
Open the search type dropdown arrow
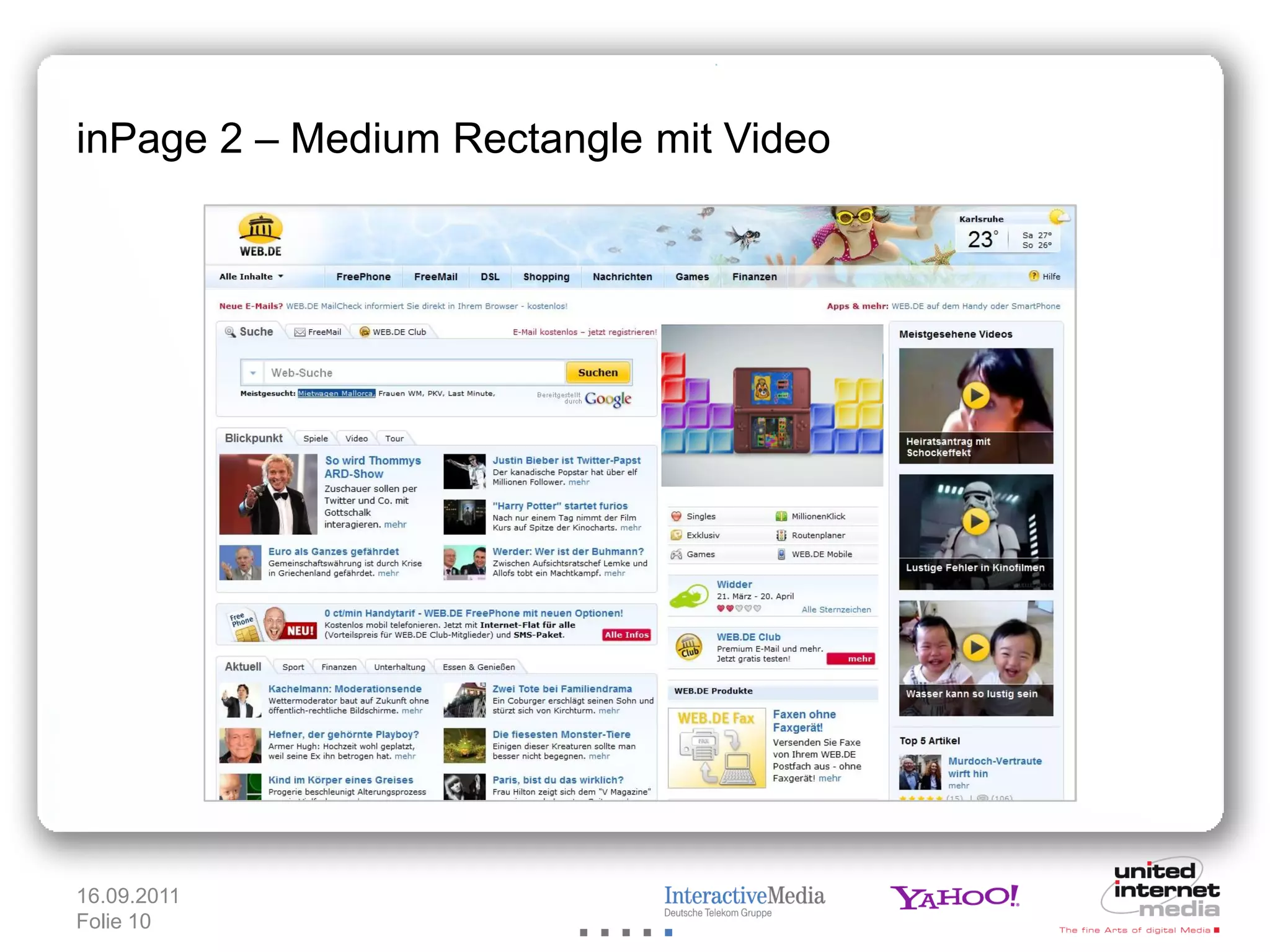pyautogui.click(x=252, y=372)
